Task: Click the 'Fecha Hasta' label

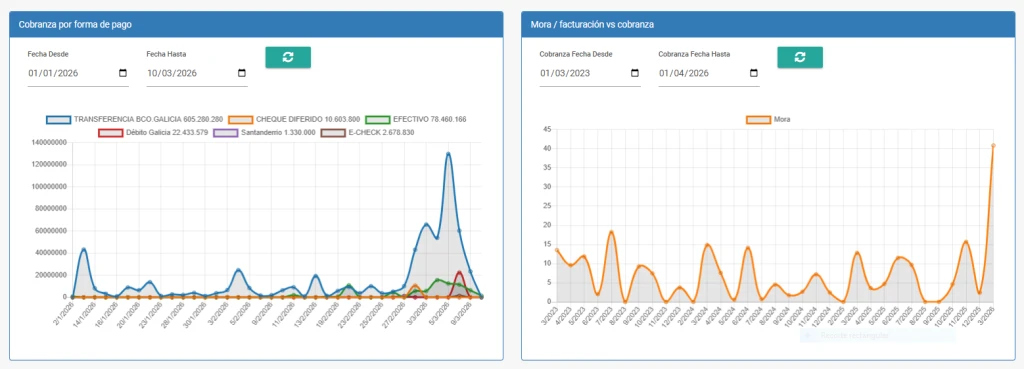Action: [x=166, y=54]
